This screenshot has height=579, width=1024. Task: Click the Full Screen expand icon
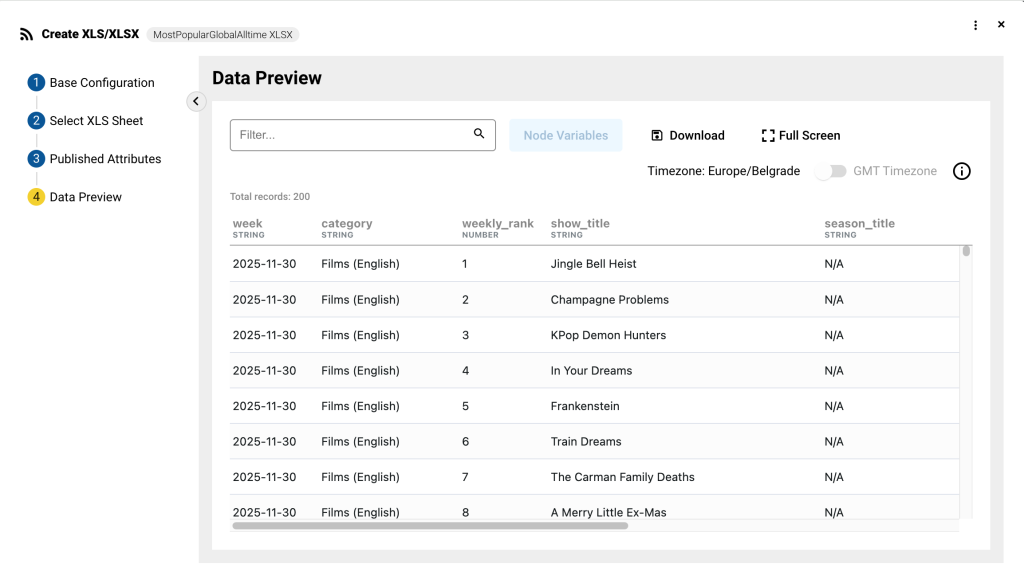(x=768, y=136)
